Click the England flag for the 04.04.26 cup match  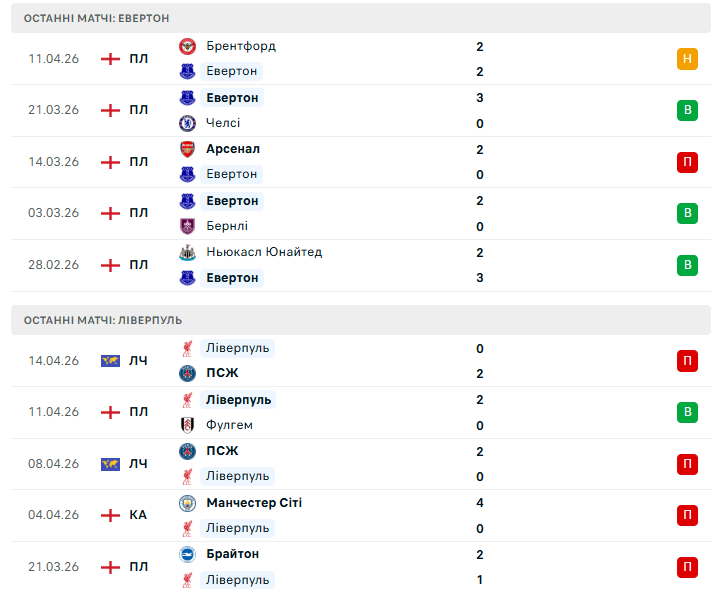[x=110, y=515]
